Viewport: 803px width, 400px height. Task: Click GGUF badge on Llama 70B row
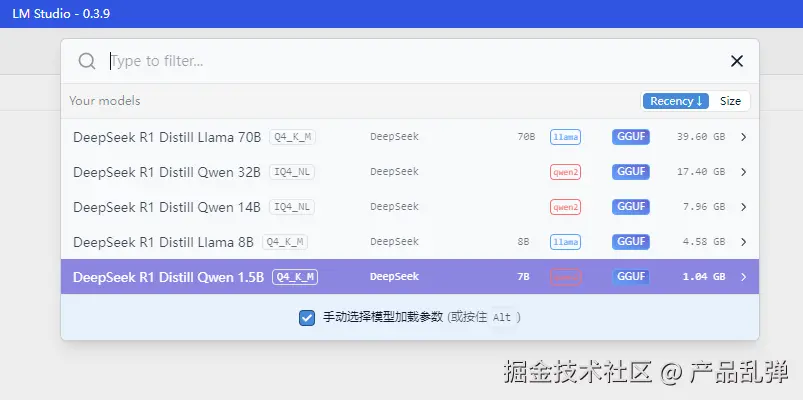click(x=631, y=137)
